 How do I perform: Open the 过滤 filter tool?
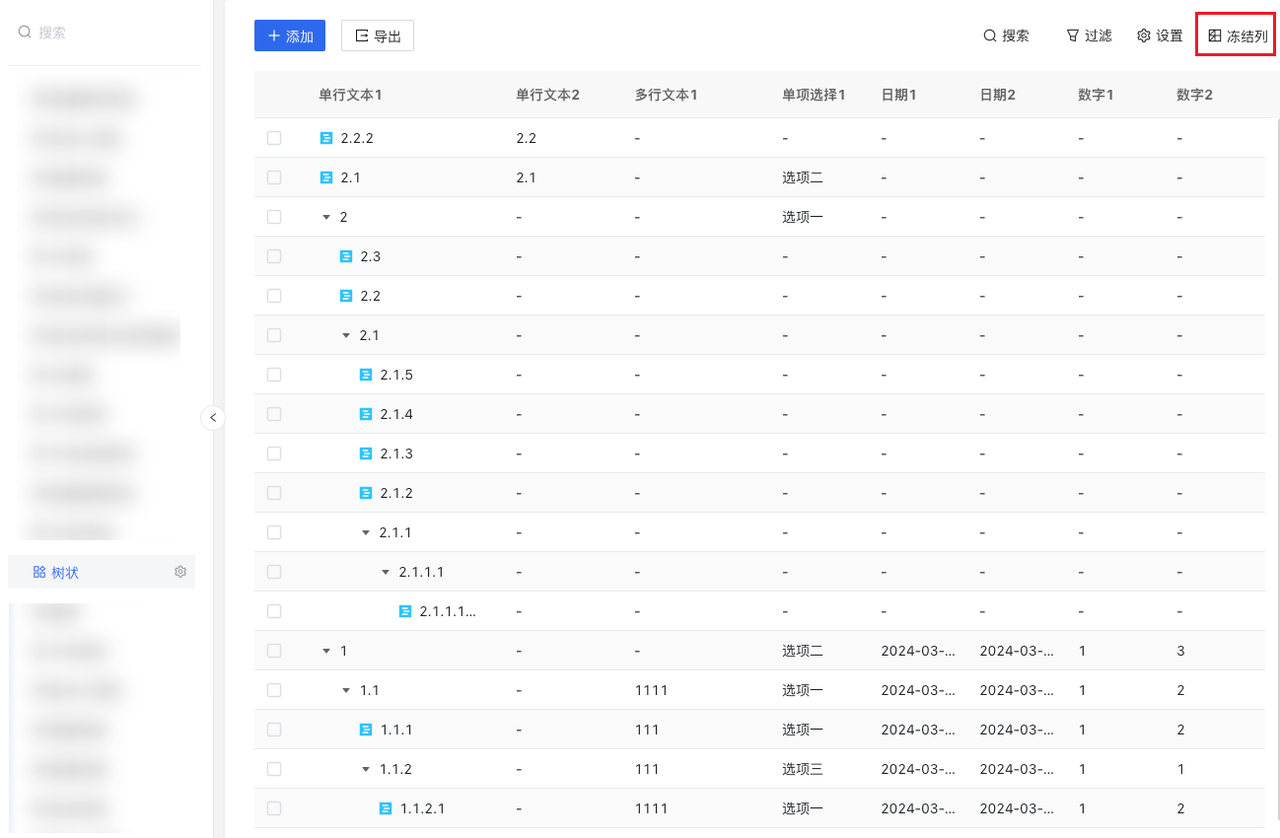pyautogui.click(x=1088, y=36)
